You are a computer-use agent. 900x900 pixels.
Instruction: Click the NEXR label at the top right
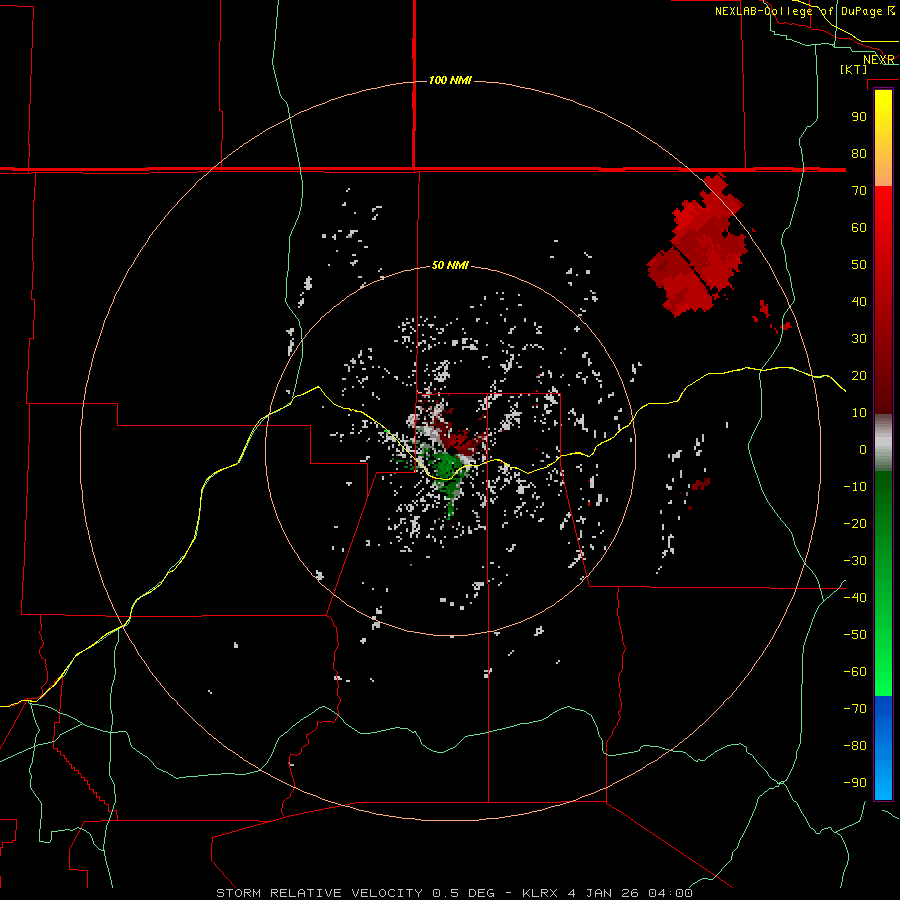click(x=879, y=60)
